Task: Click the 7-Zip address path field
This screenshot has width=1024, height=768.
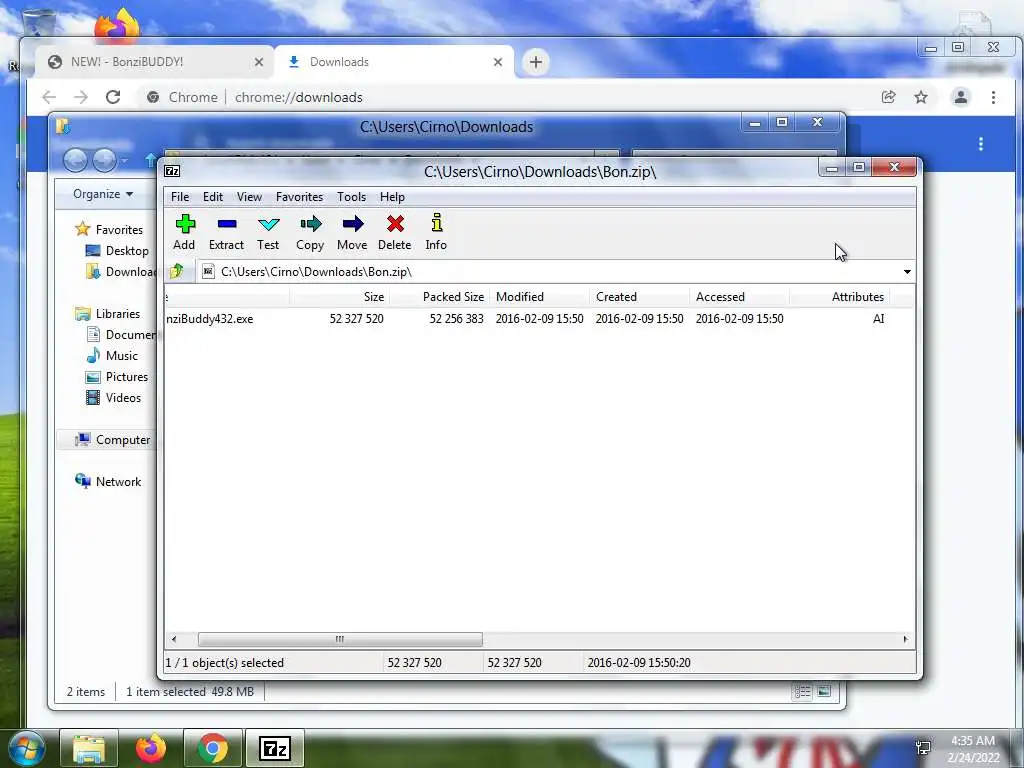Action: point(549,272)
